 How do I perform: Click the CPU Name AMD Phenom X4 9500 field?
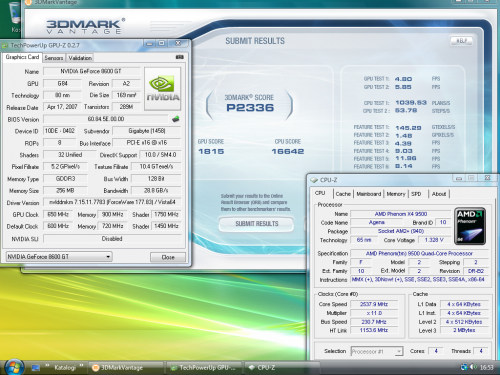pos(401,214)
